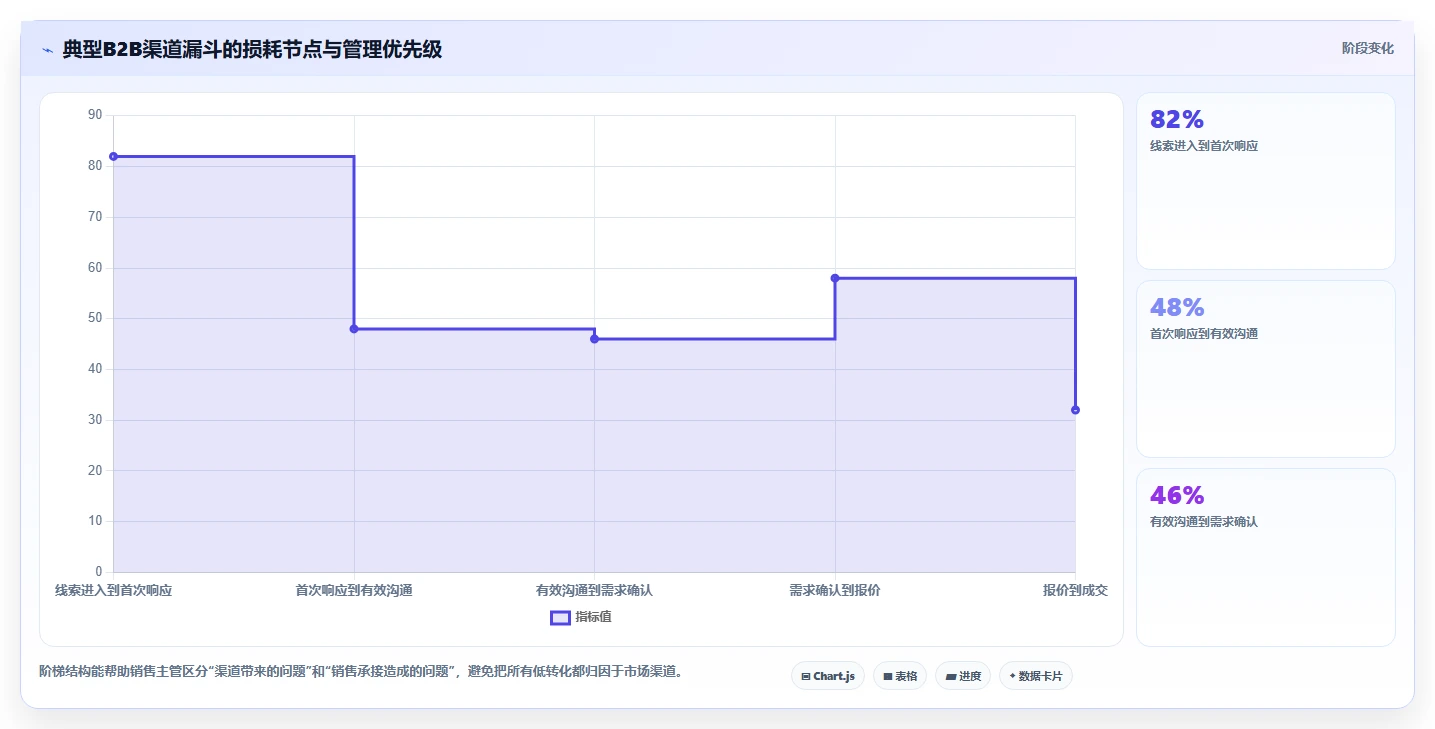This screenshot has width=1435, height=729.
Task: Click the data point at value 58
Action: coord(835,278)
